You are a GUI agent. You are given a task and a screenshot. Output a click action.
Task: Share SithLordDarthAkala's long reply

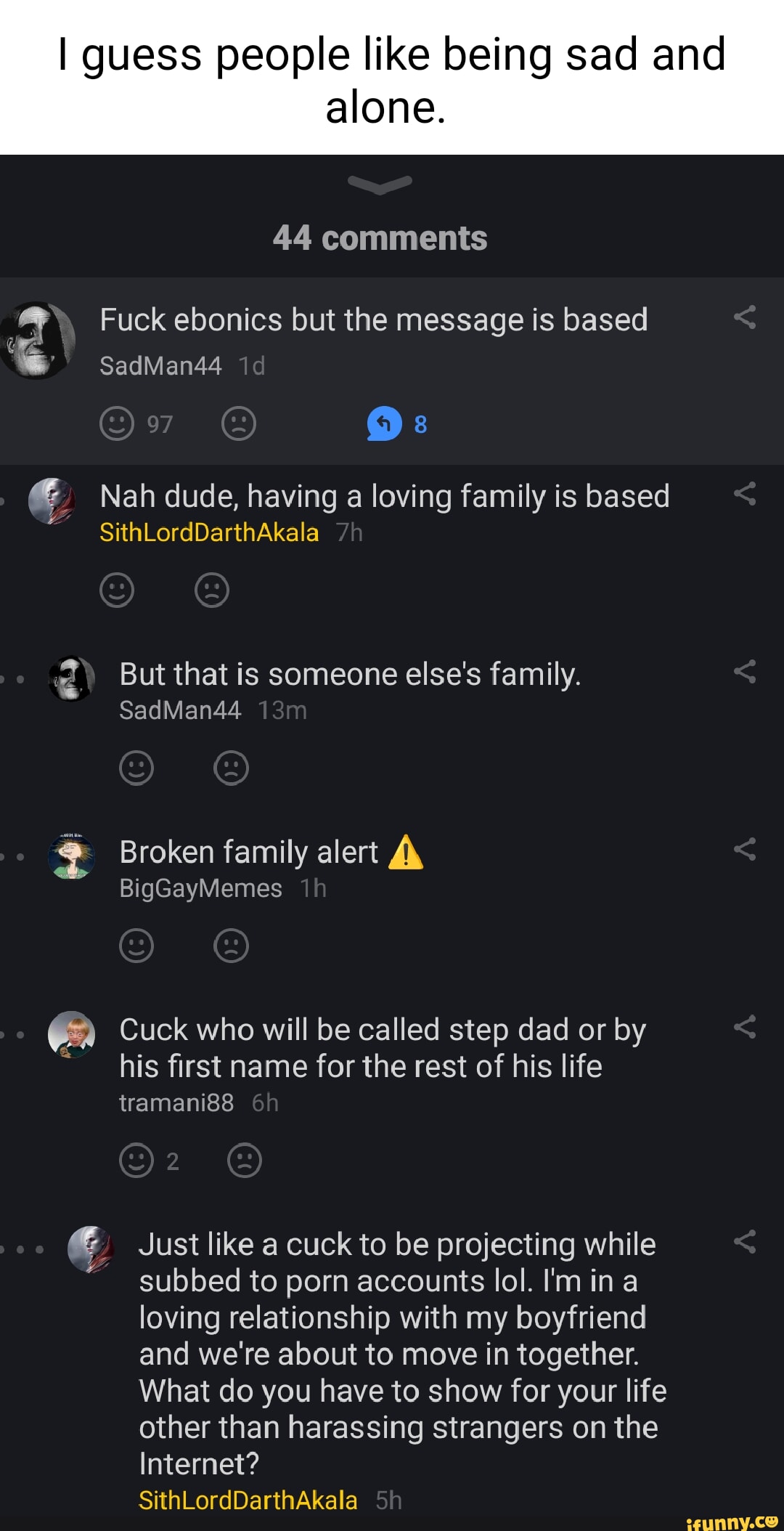point(745,1242)
